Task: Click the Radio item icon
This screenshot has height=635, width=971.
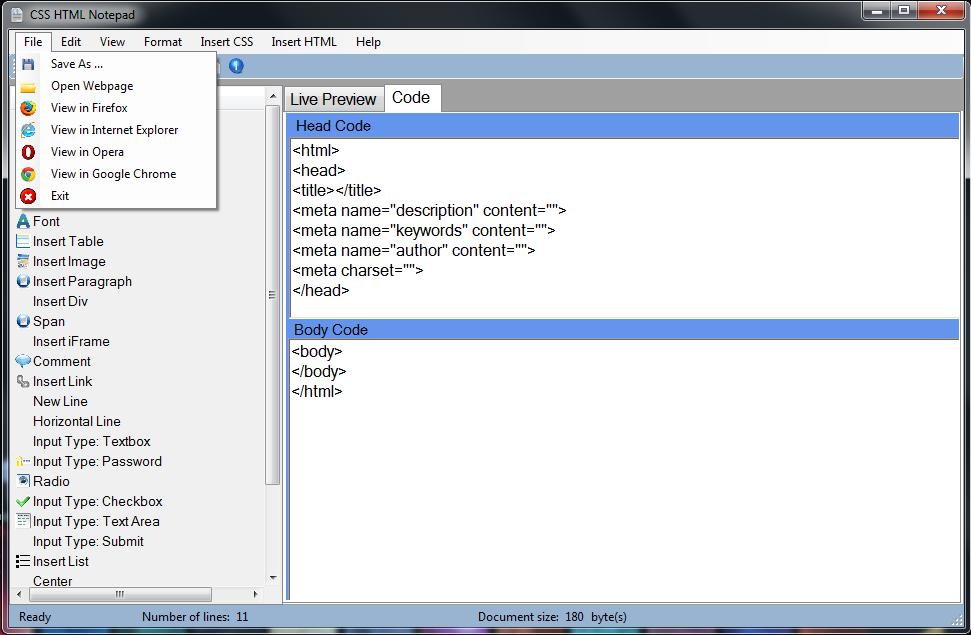Action: coord(23,481)
